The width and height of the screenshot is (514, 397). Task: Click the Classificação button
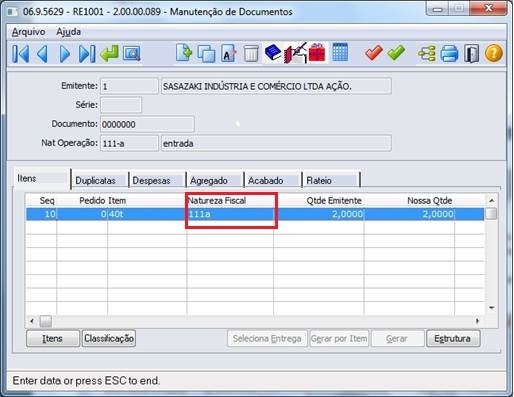point(109,339)
